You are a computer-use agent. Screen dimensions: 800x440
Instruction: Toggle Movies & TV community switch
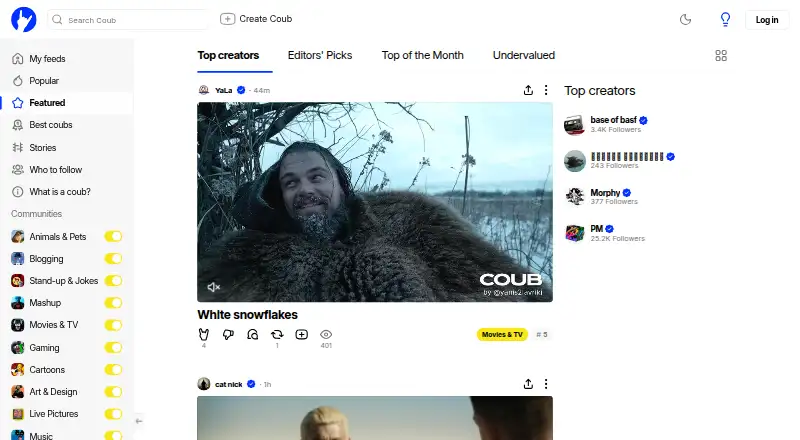113,325
